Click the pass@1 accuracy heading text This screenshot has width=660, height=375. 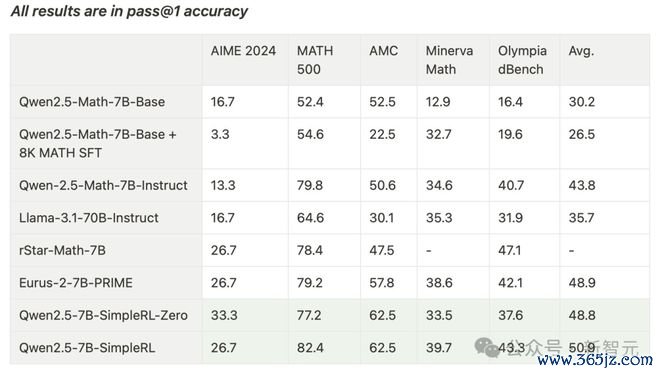(187, 11)
